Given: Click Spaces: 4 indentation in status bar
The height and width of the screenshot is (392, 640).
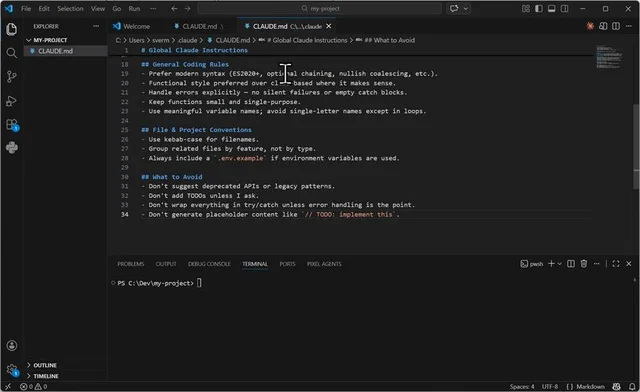Looking at the screenshot, I should (522, 386).
